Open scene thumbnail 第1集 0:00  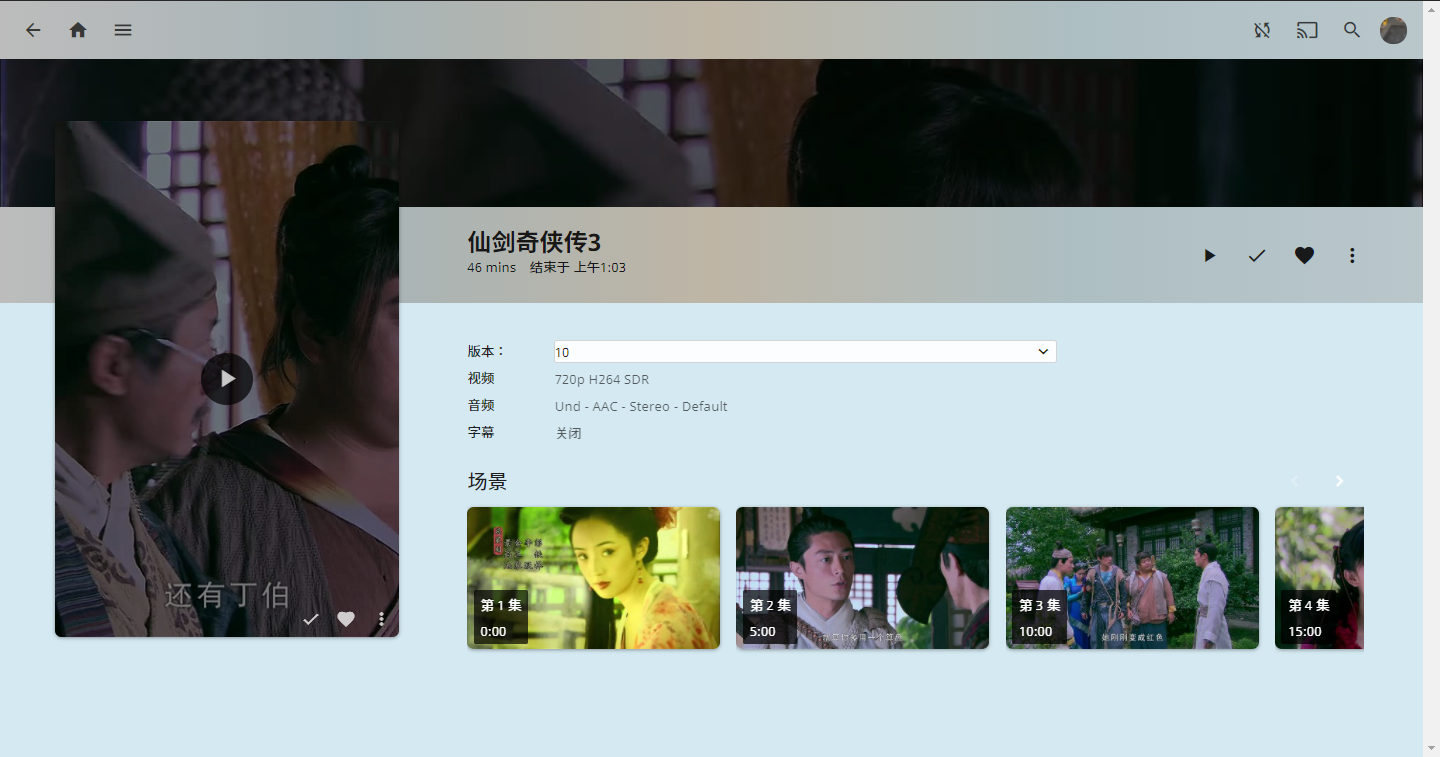(593, 578)
